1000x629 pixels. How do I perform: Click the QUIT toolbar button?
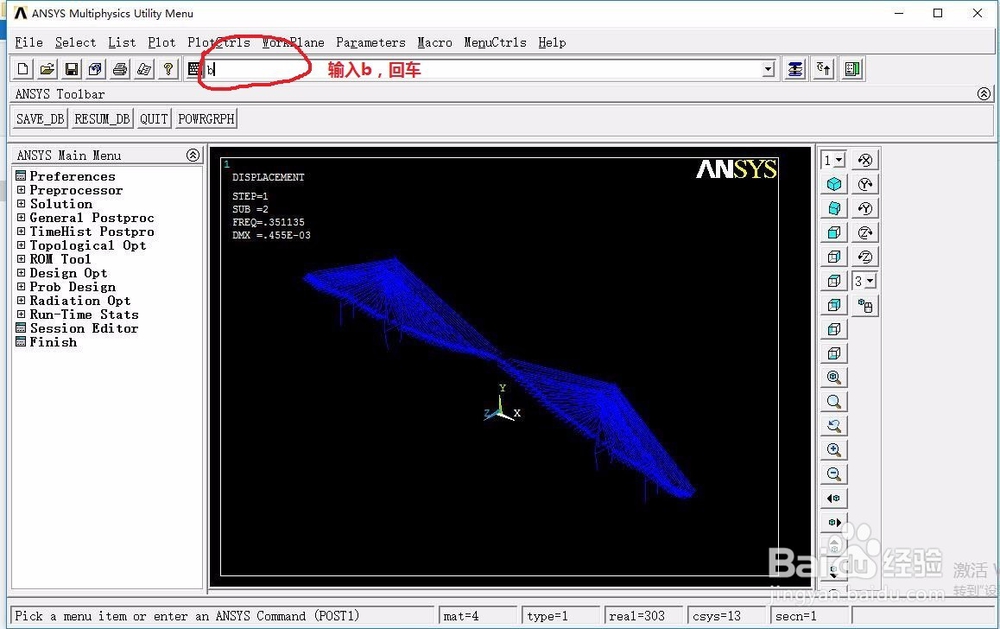click(x=154, y=119)
